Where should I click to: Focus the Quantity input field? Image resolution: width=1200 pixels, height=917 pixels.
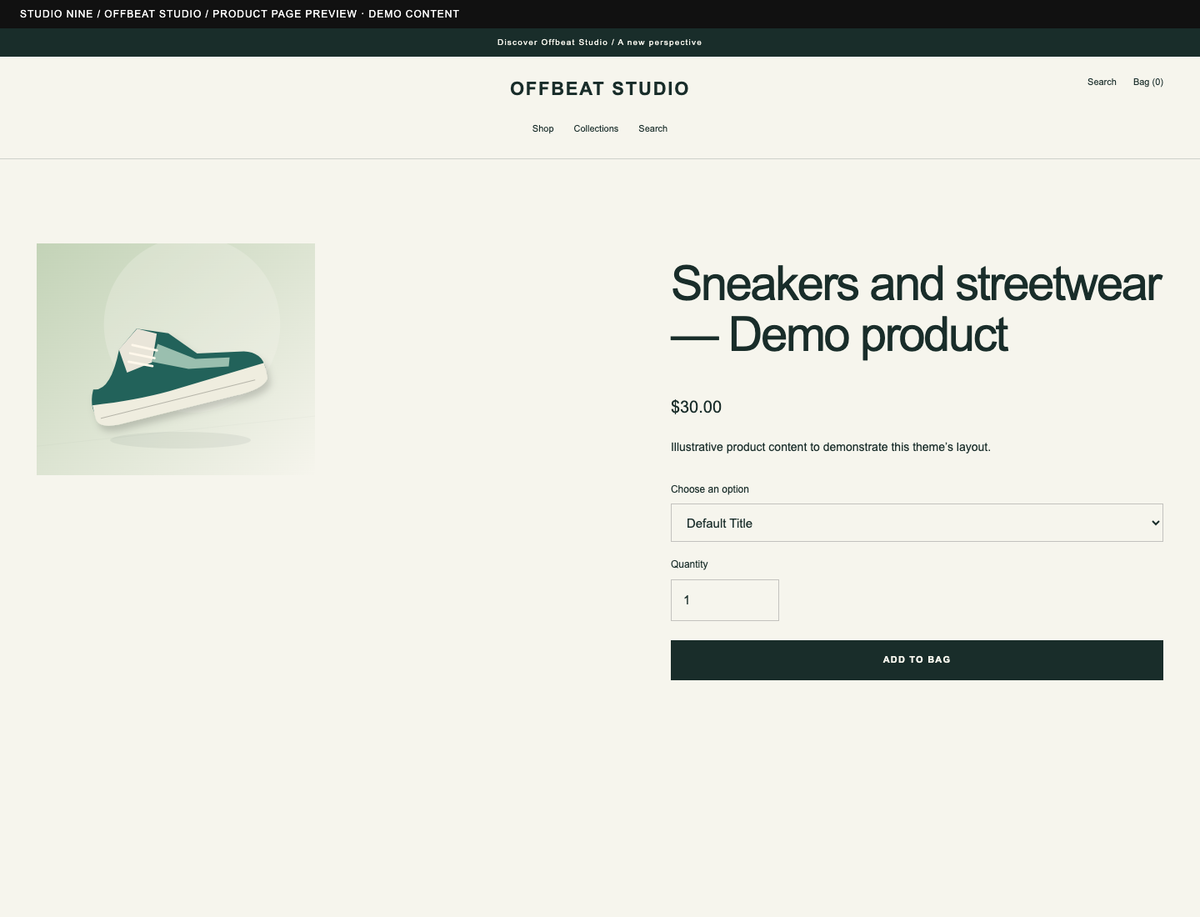pos(725,600)
